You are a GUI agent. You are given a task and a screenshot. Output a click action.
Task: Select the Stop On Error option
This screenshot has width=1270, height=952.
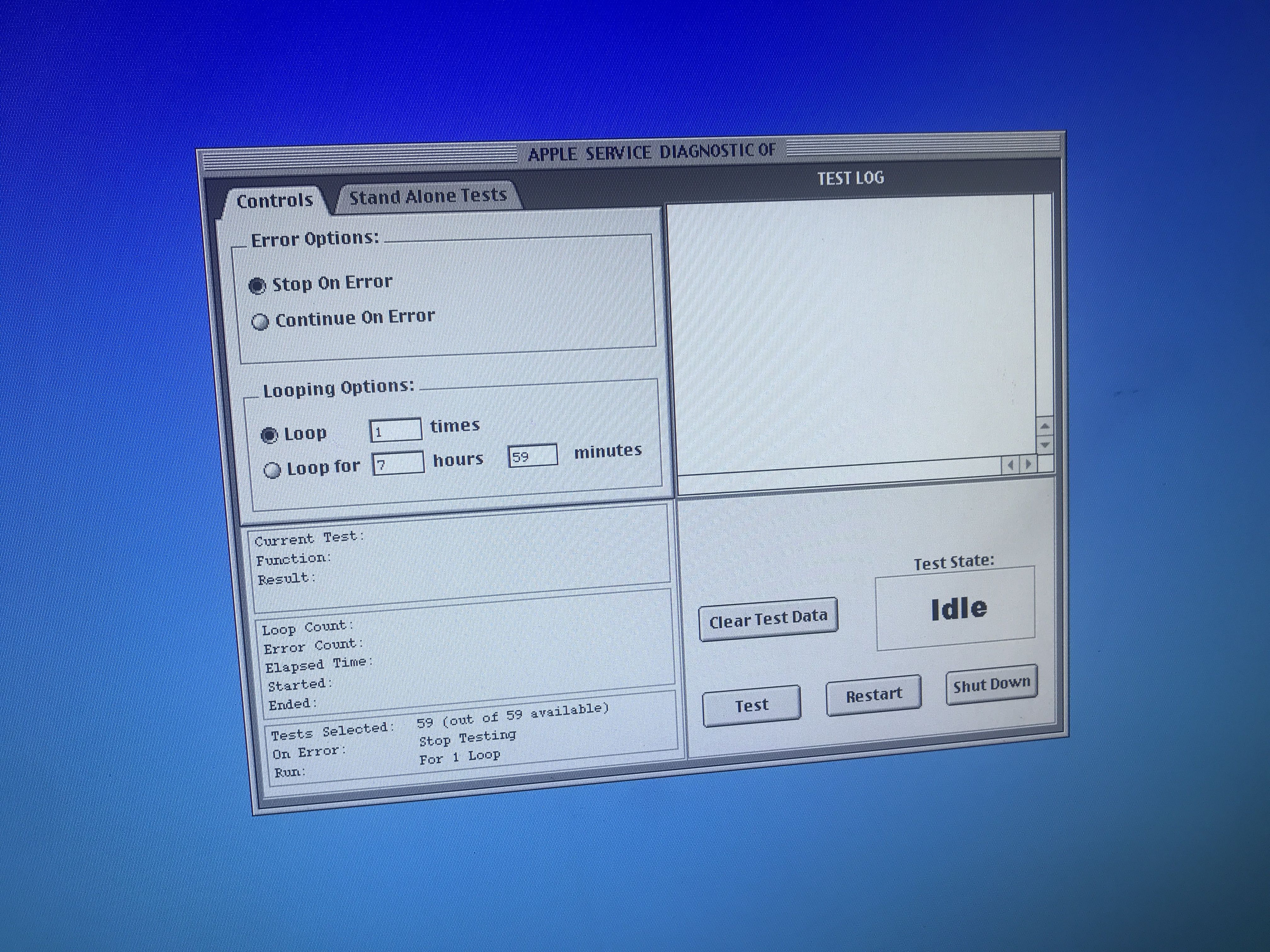coord(257,285)
